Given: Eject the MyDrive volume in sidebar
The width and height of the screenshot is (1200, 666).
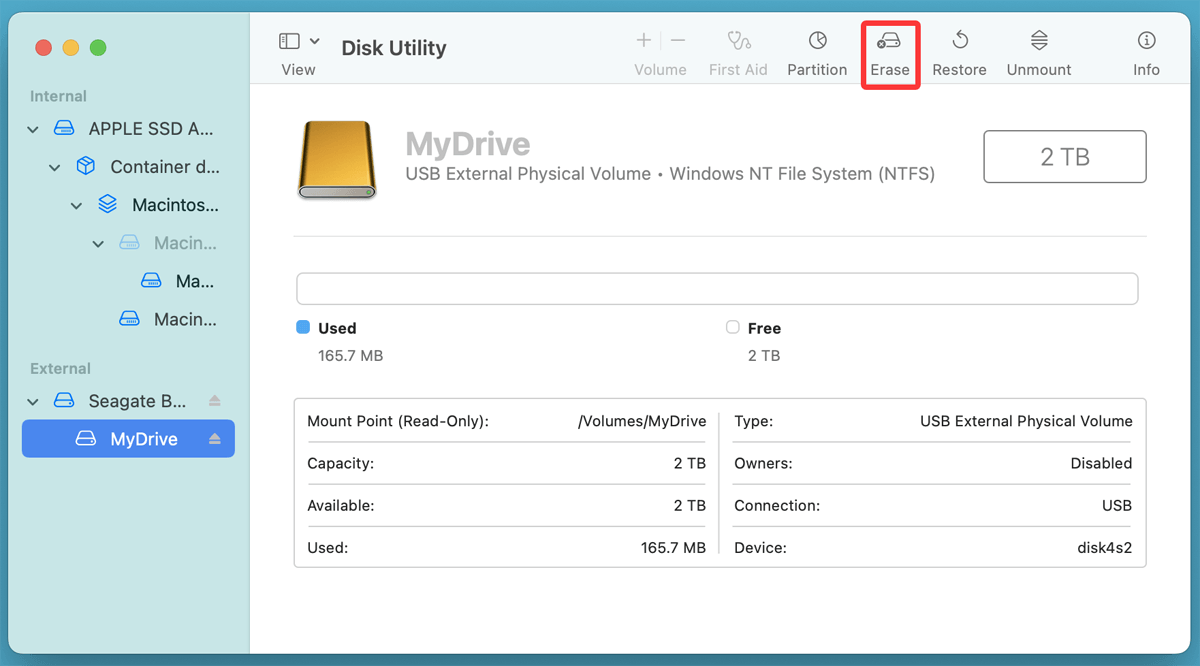Looking at the screenshot, I should pos(215,439).
